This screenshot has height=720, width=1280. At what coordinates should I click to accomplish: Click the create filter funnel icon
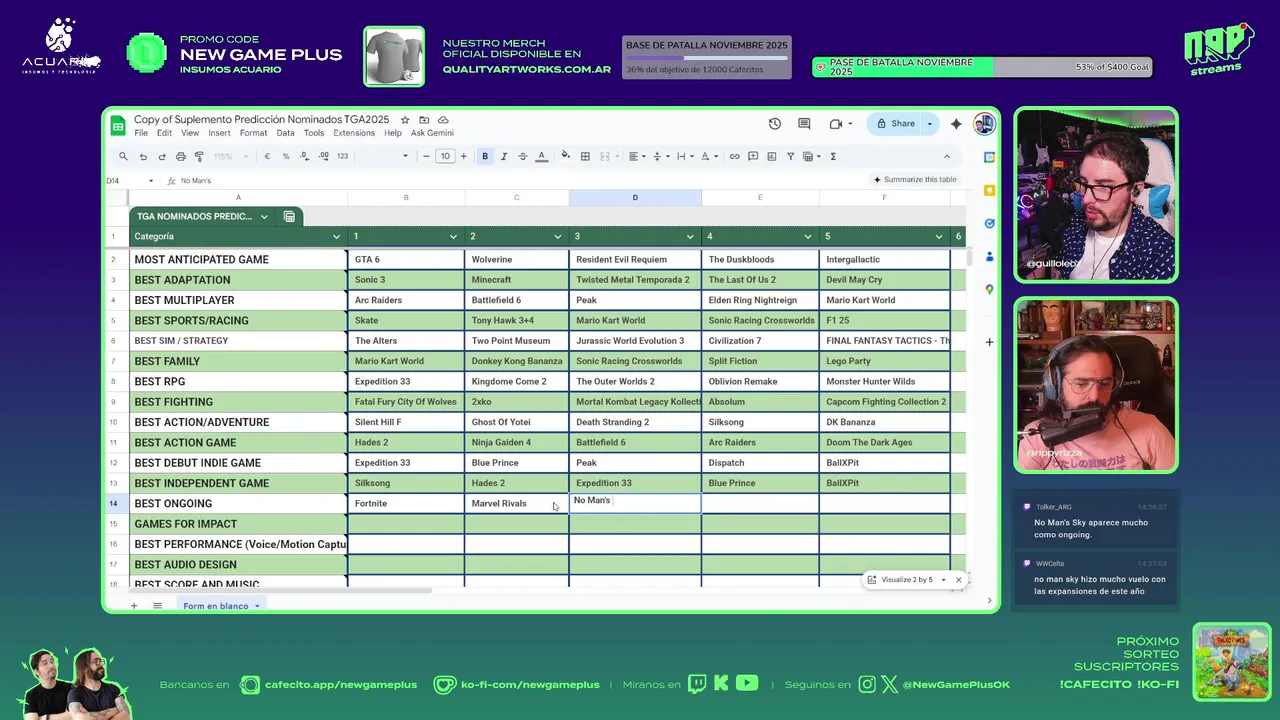pos(790,156)
